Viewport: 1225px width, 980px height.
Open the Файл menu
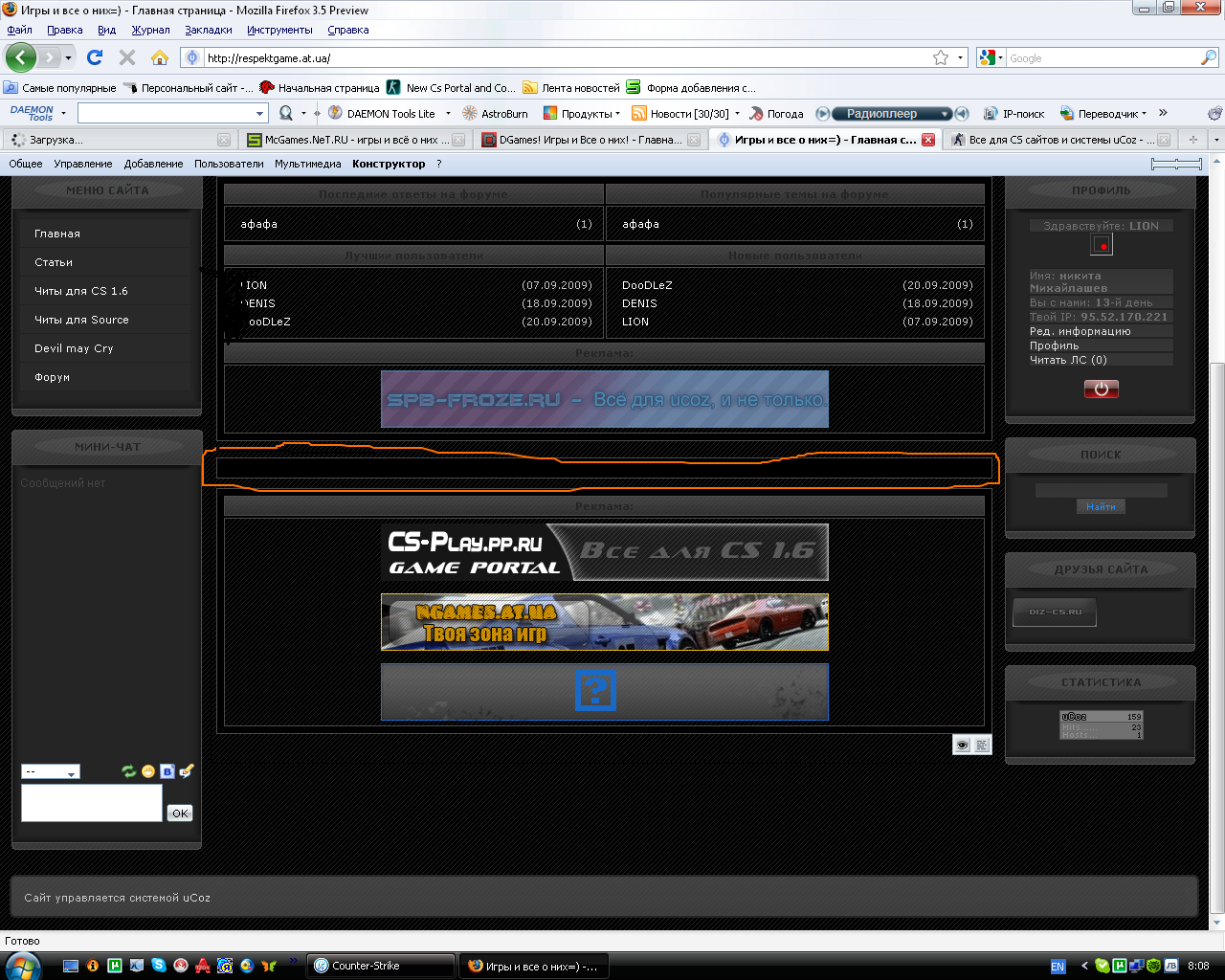20,30
